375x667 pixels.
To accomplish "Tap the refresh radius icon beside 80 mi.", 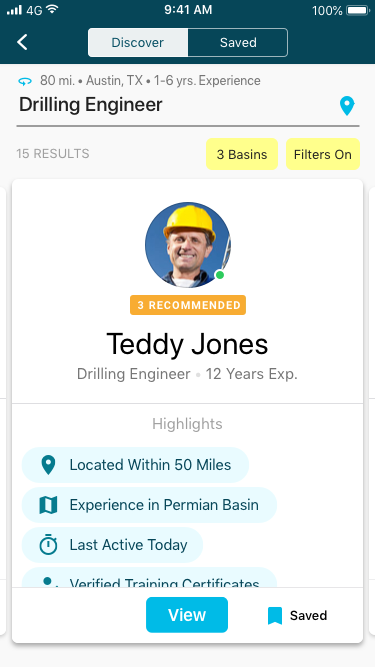I will click(25, 81).
